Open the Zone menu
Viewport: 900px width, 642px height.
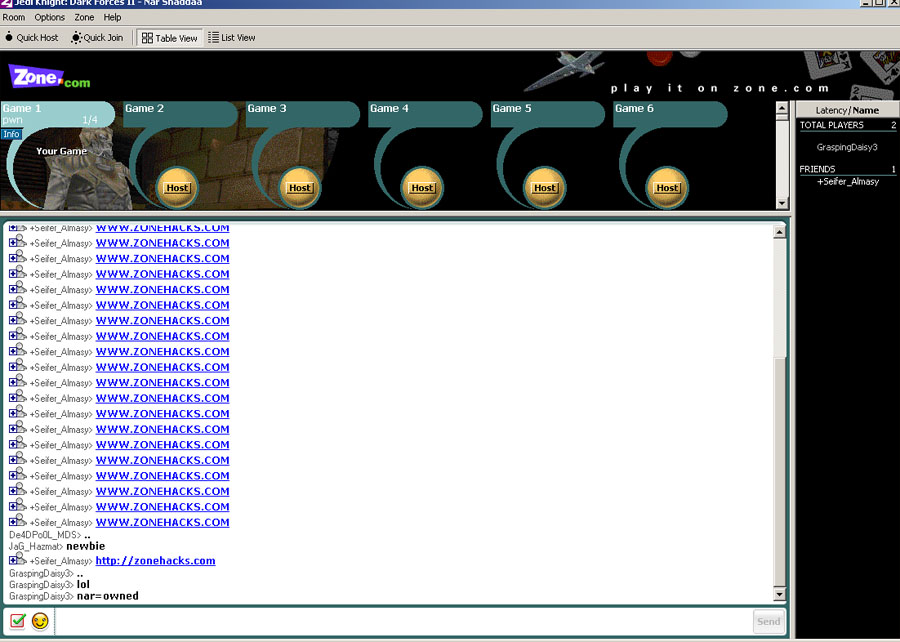click(x=84, y=17)
